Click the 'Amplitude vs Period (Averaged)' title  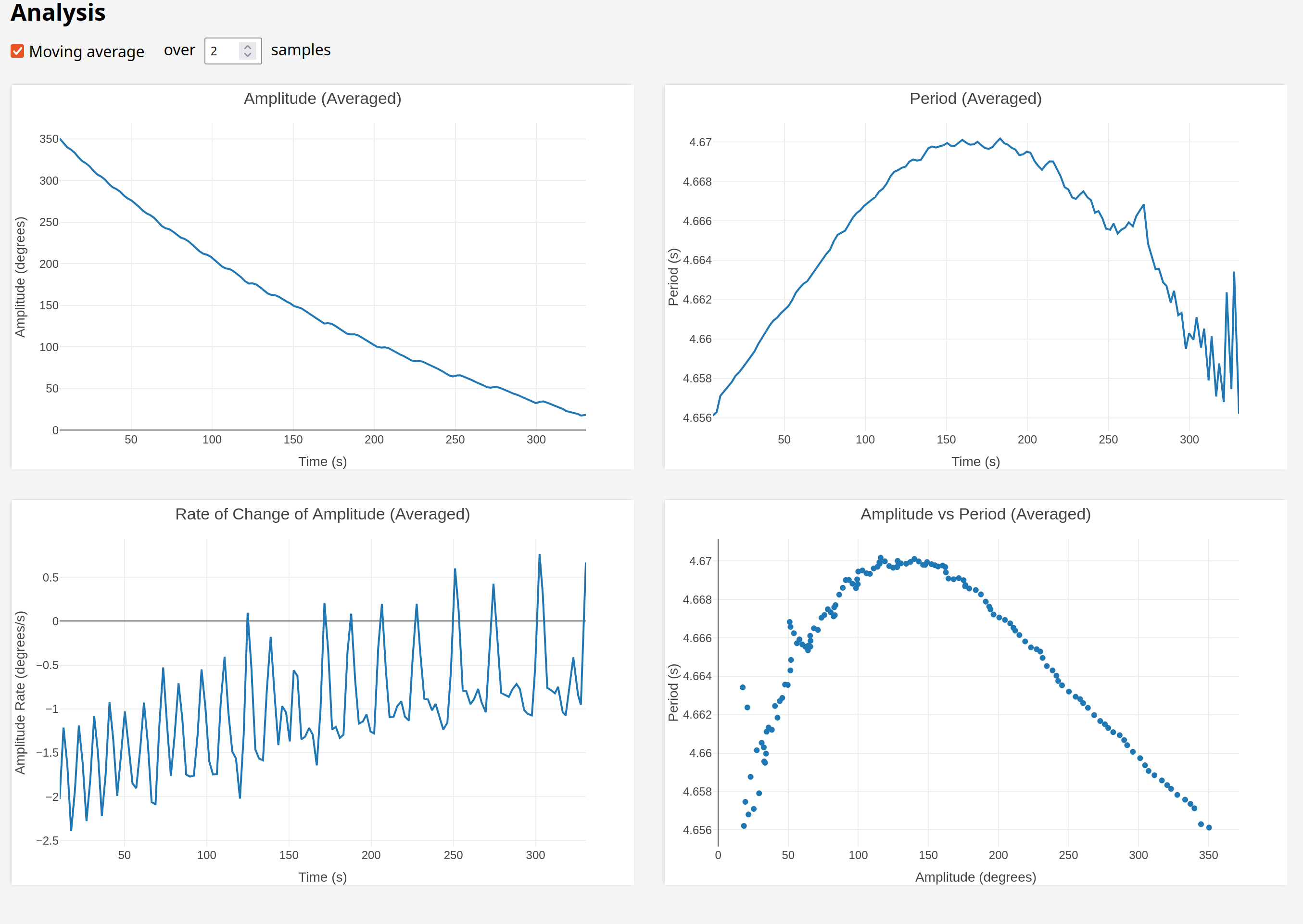tap(975, 514)
